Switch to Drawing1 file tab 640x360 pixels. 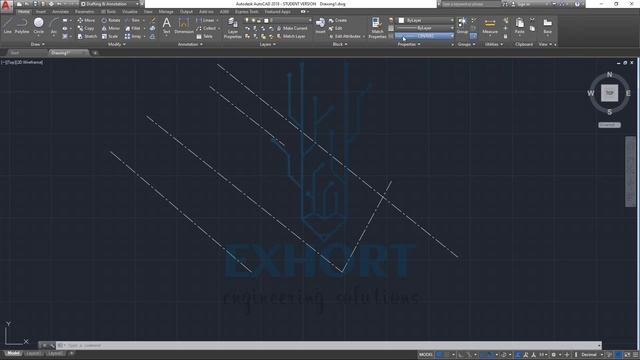tap(68, 53)
